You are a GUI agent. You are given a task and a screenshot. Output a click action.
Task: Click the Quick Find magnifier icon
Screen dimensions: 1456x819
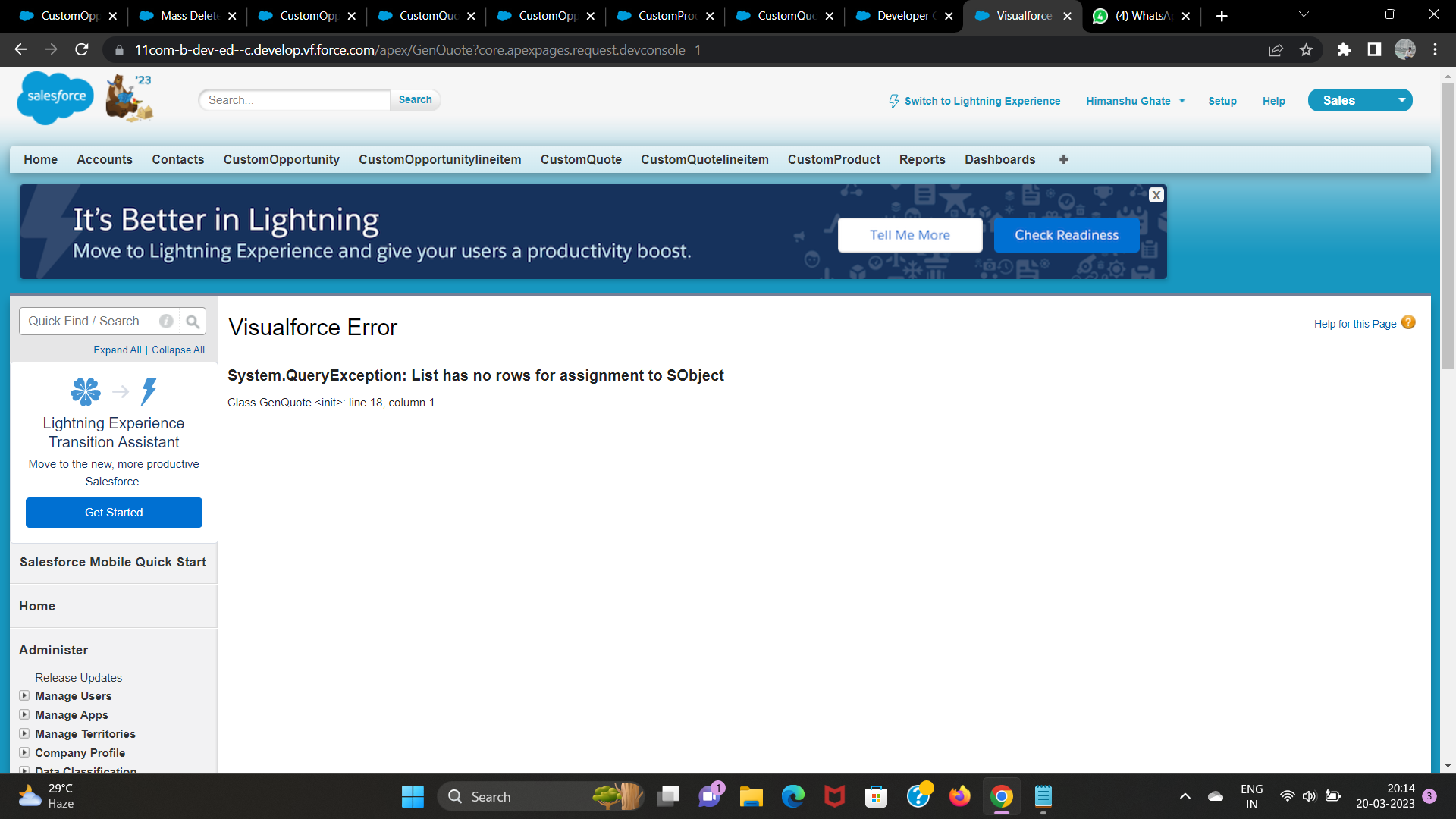[x=193, y=322]
